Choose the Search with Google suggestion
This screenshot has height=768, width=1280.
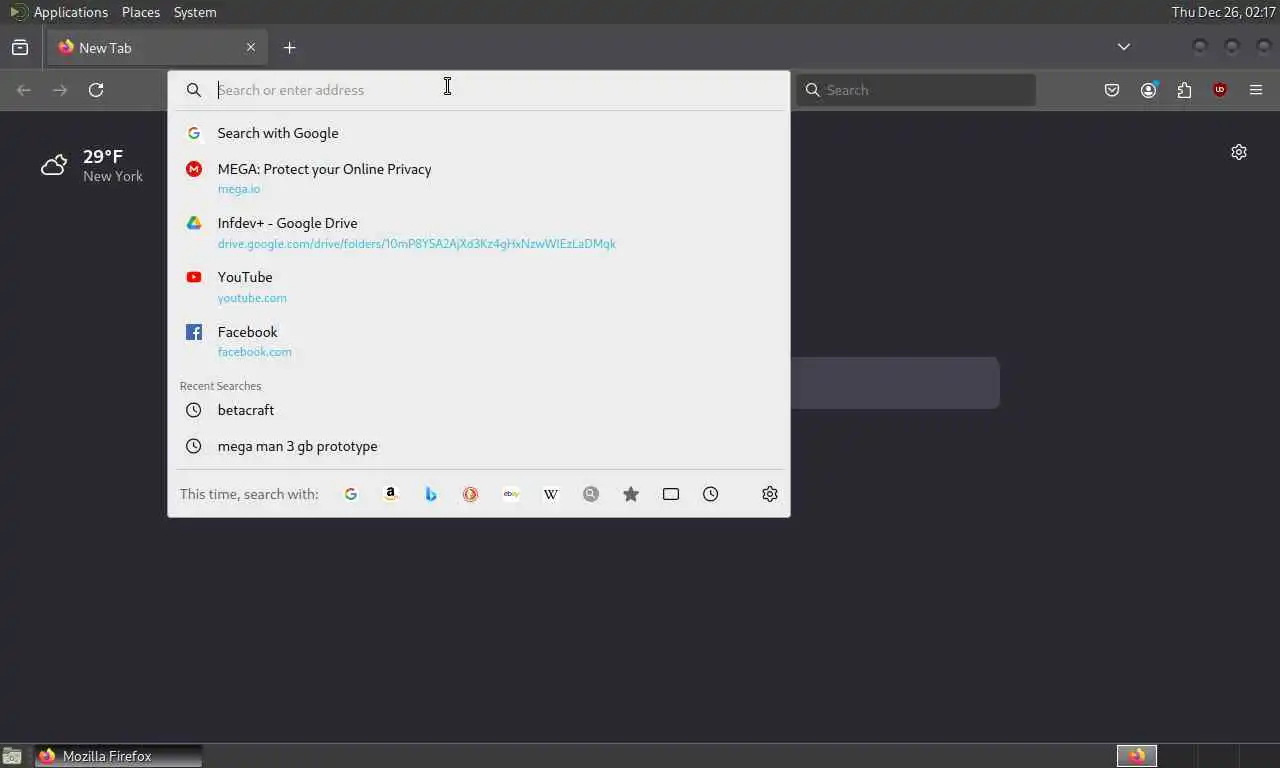[x=479, y=133]
